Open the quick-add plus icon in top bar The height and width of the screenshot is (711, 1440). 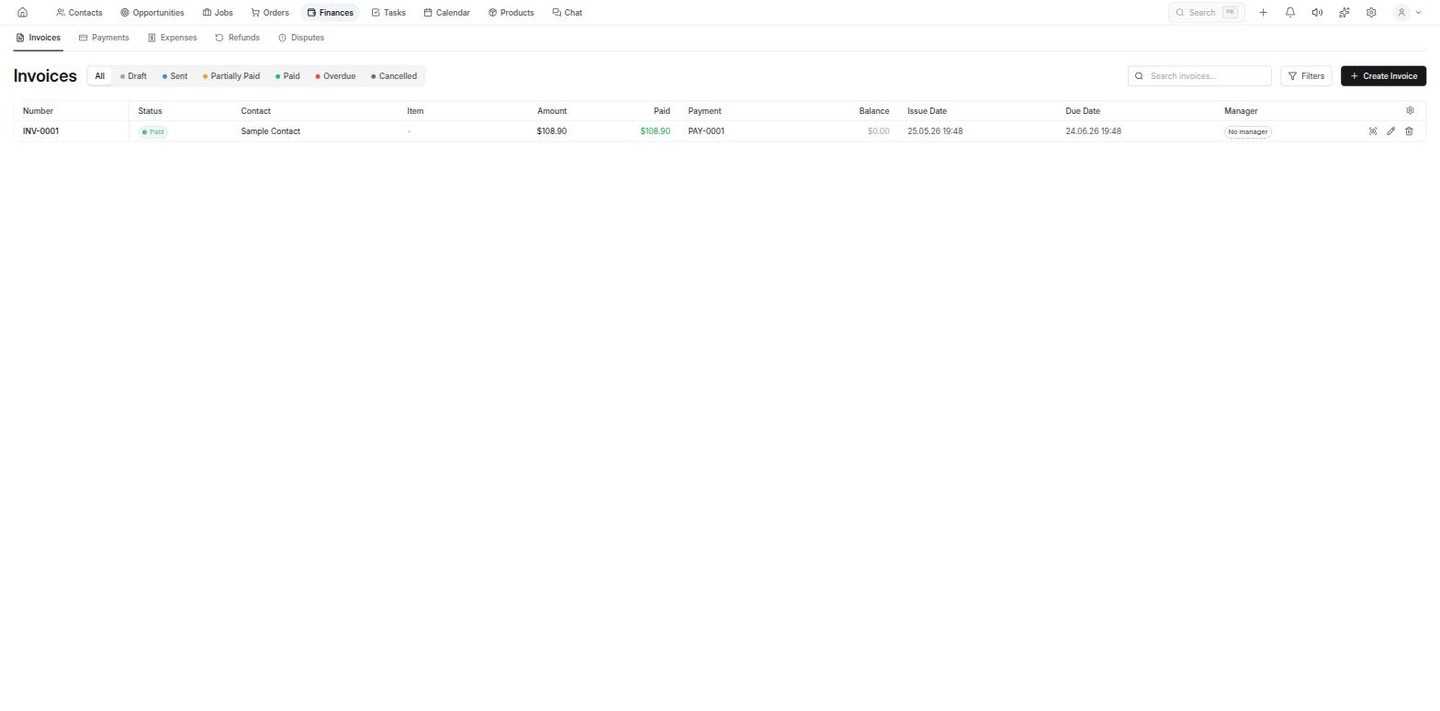[1263, 13]
